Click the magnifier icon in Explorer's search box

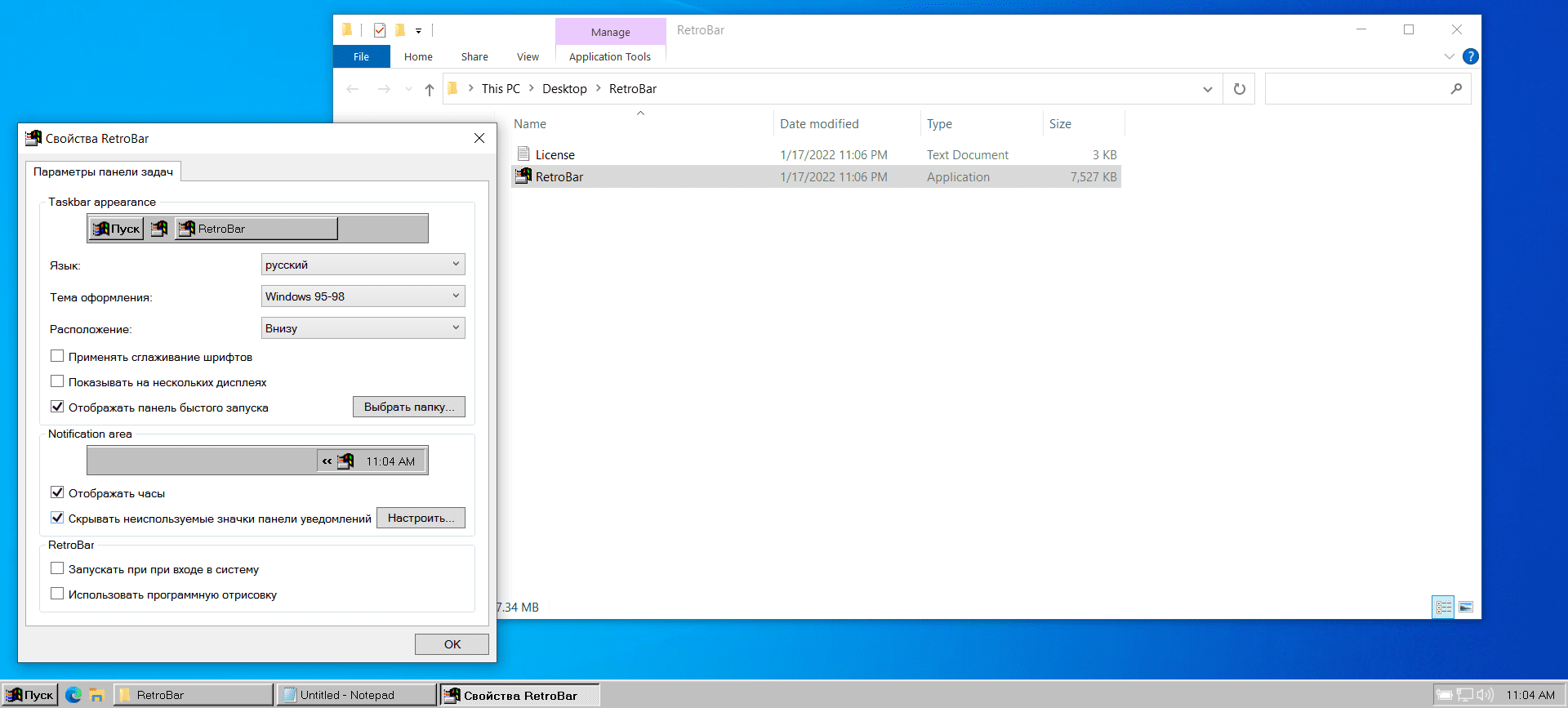click(x=1456, y=89)
